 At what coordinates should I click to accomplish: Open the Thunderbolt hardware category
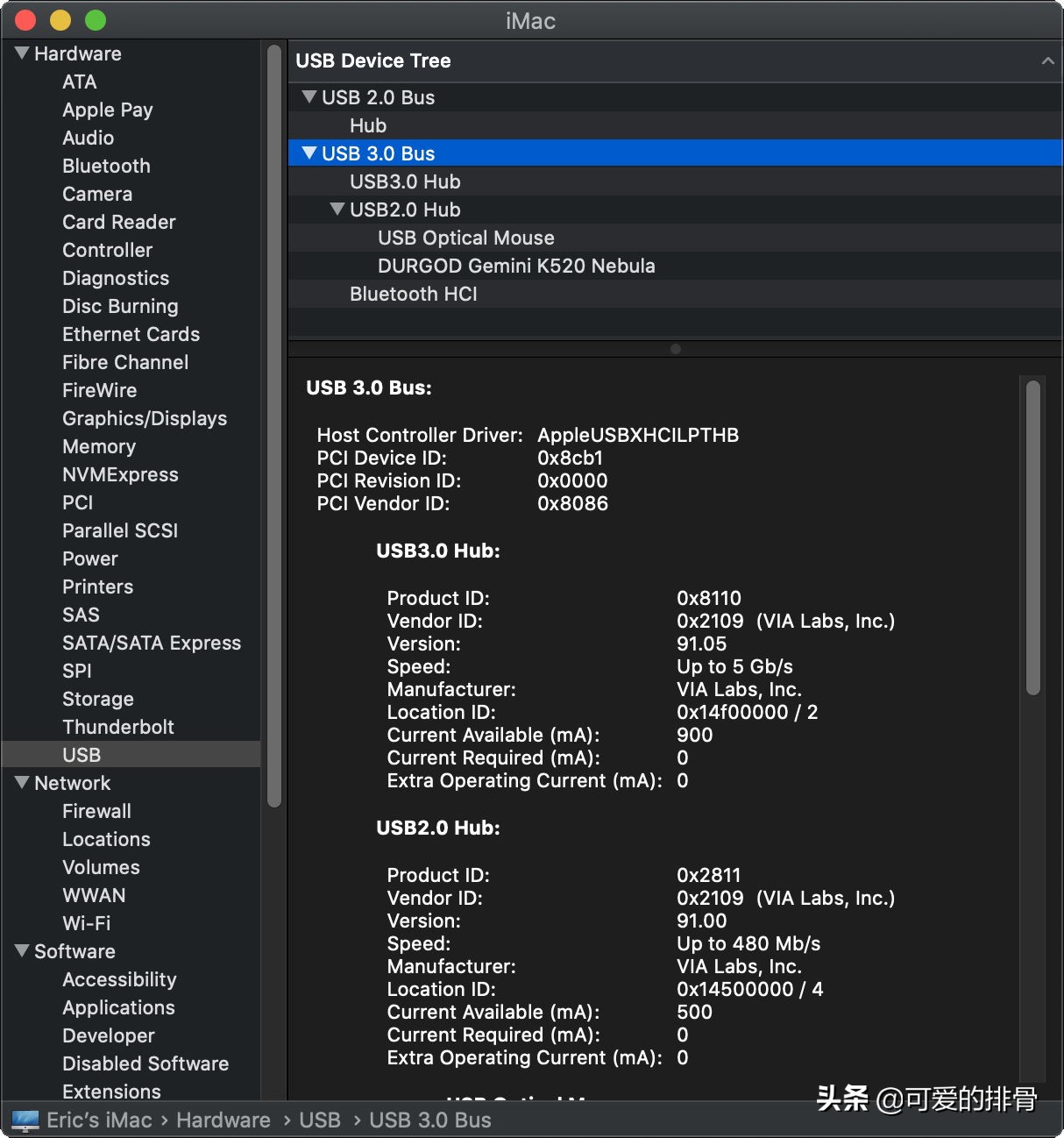[x=117, y=727]
